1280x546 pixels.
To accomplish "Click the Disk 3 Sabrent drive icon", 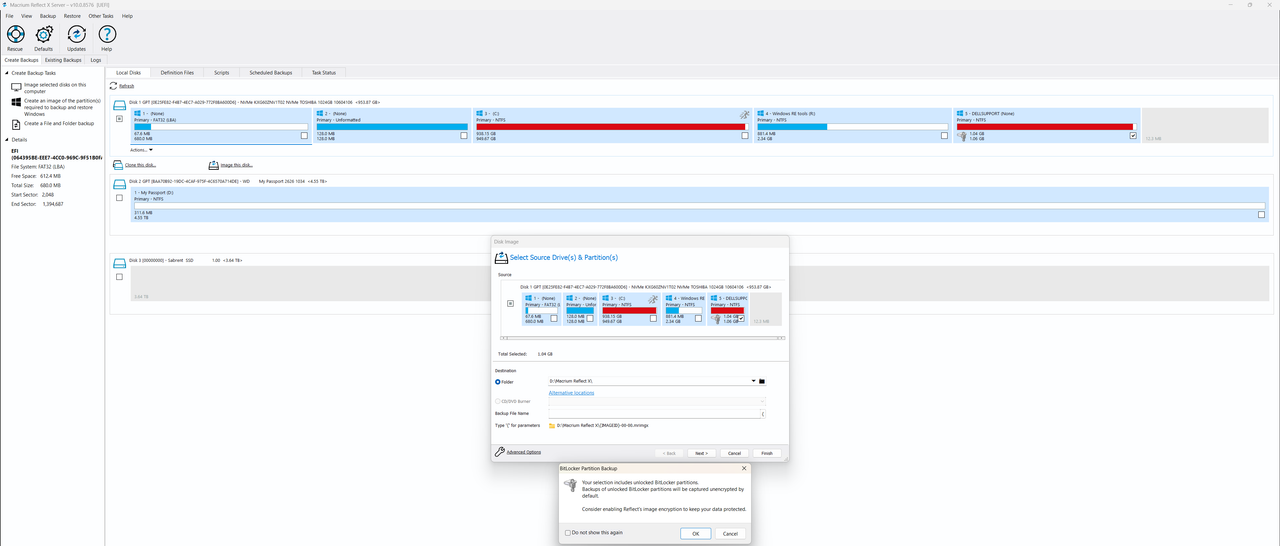I will coord(119,262).
